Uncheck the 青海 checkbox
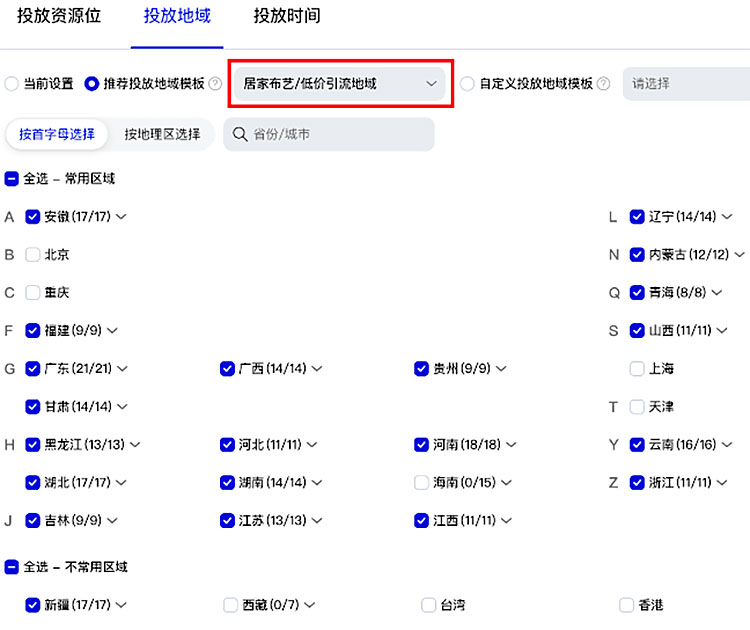The image size is (750, 630). pyautogui.click(x=637, y=292)
